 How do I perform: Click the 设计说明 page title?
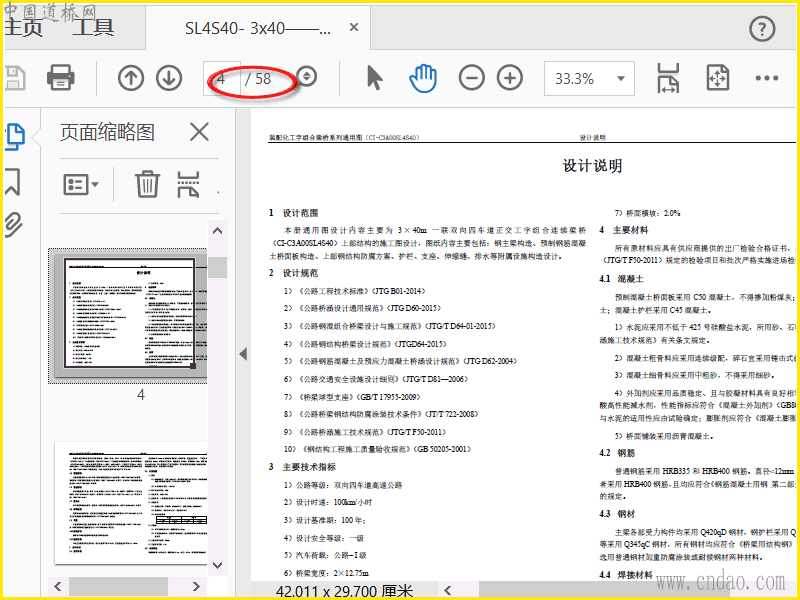click(x=592, y=166)
